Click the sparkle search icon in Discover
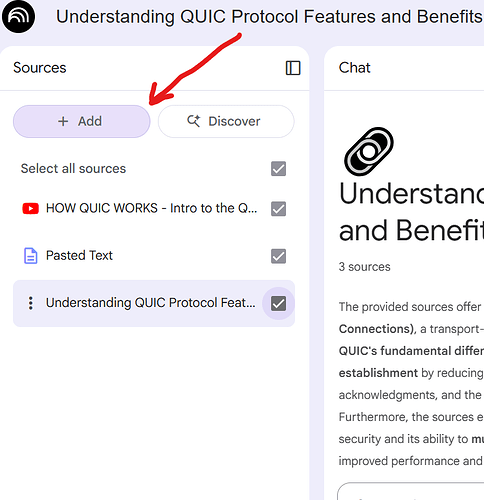Screen dimensions: 484x500 tap(193, 121)
